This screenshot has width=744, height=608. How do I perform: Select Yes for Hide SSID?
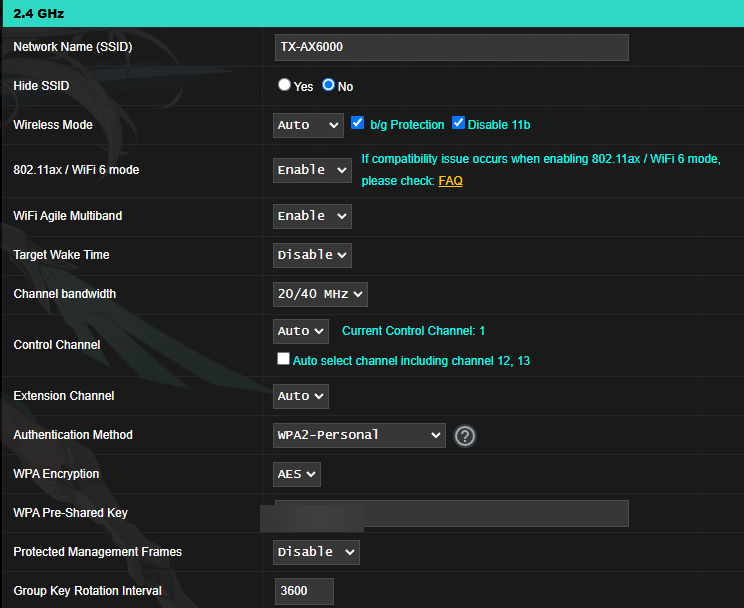coord(285,86)
